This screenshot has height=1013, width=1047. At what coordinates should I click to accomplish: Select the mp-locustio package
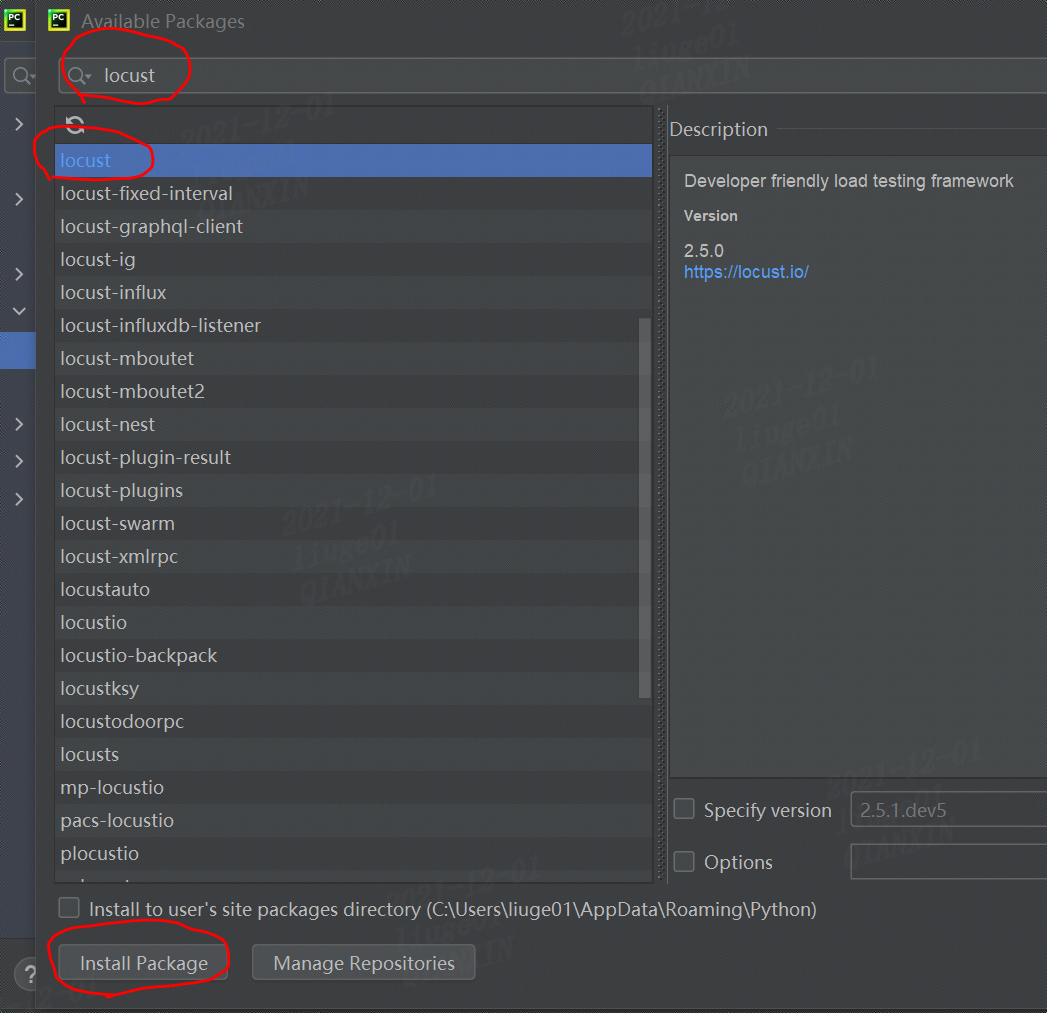point(353,788)
